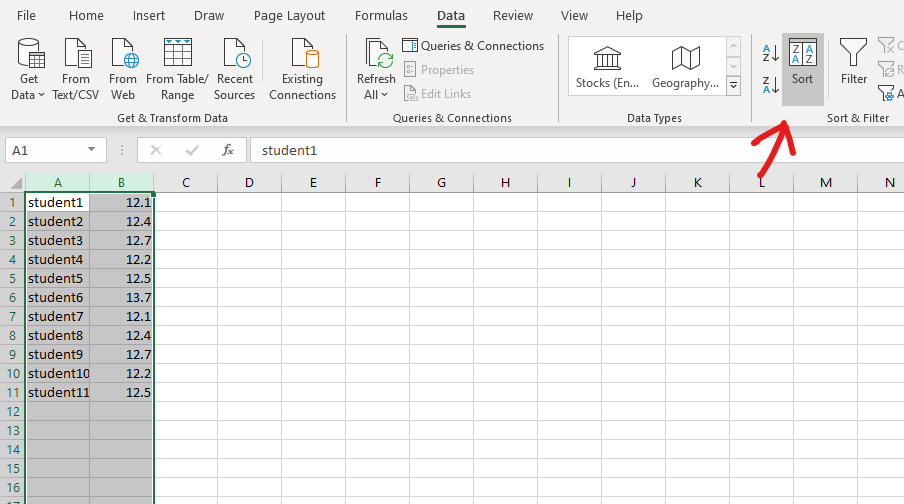Open the Get Data dropdown
This screenshot has width=904, height=504.
click(x=30, y=94)
